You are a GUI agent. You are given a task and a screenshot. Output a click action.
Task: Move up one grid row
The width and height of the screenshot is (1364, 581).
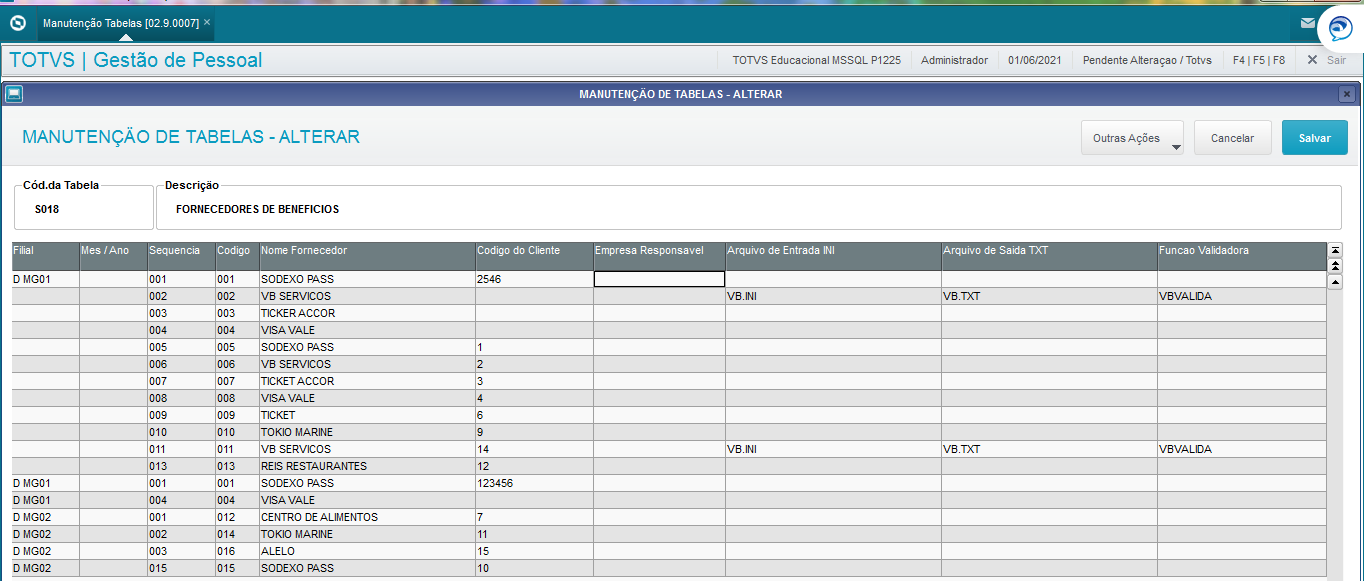(x=1335, y=282)
